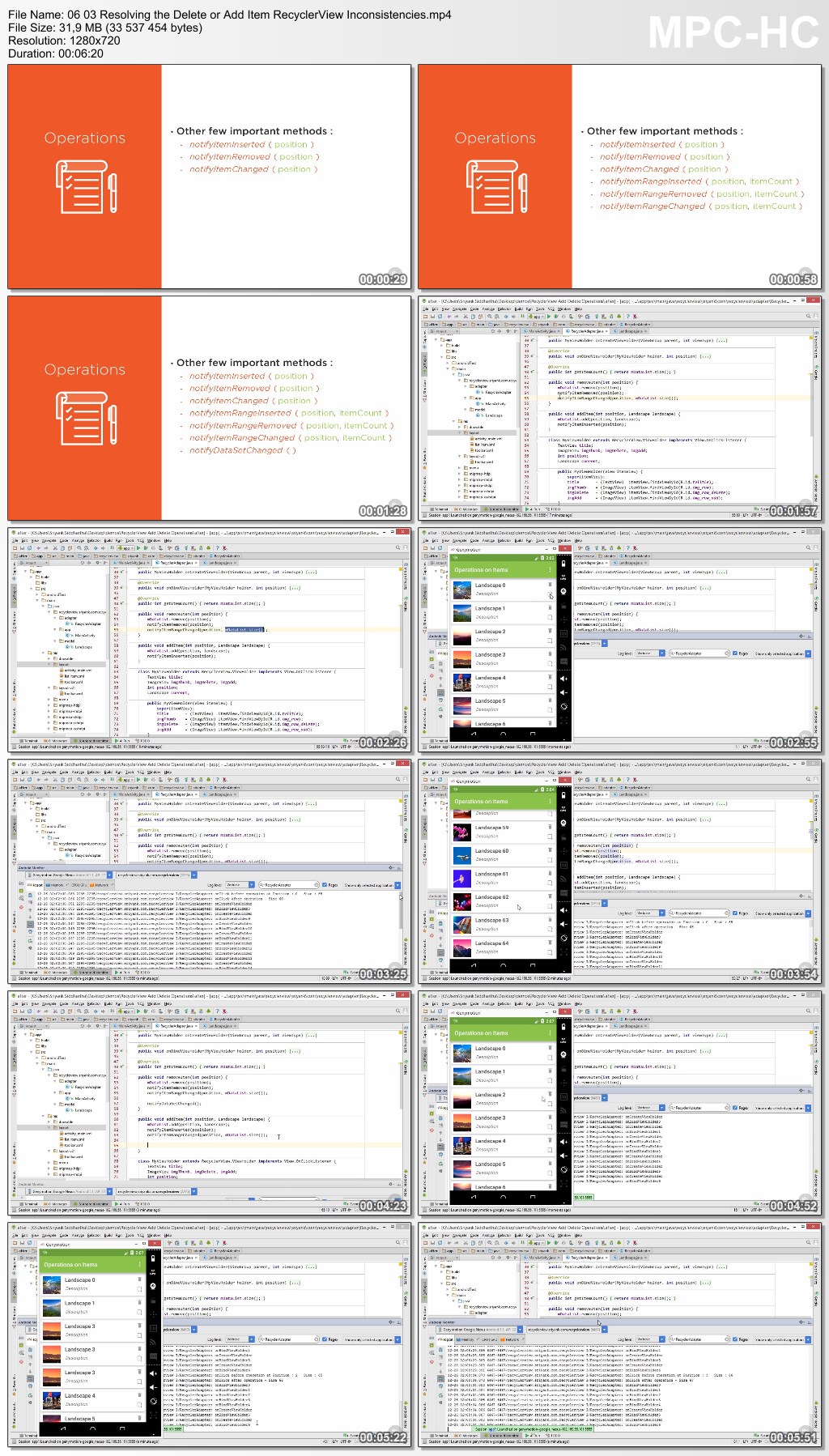The height and width of the screenshot is (1456, 829).
Task: Open TODO tool window in 00:01:57 frame
Action: pos(553,509)
